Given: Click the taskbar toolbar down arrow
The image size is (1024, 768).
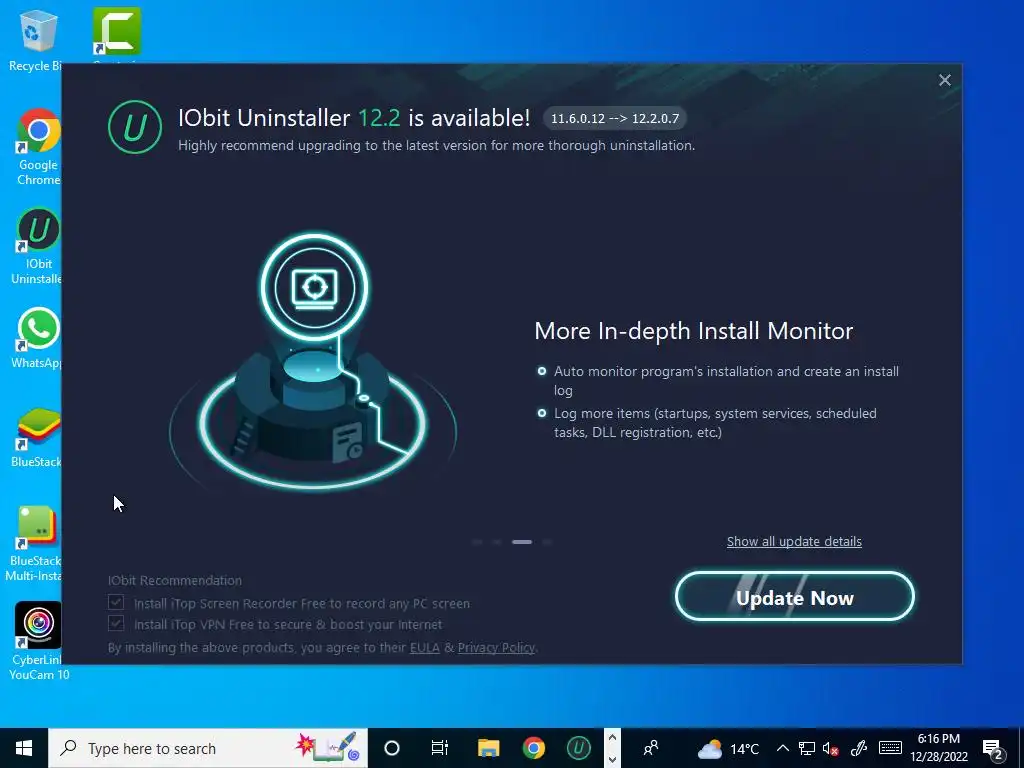Looking at the screenshot, I should tap(612, 759).
